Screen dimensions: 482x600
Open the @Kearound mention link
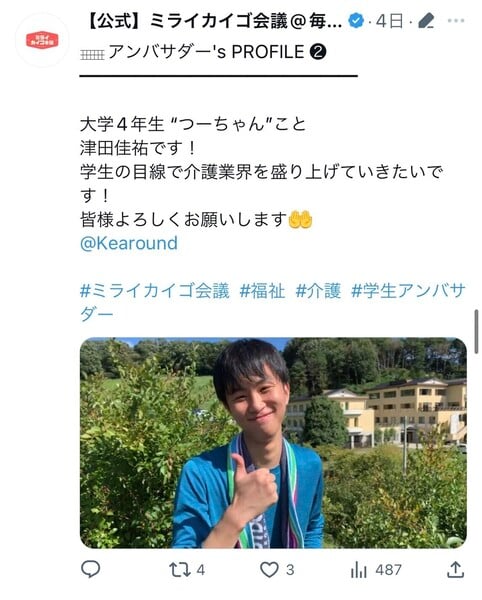pyautogui.click(x=129, y=243)
